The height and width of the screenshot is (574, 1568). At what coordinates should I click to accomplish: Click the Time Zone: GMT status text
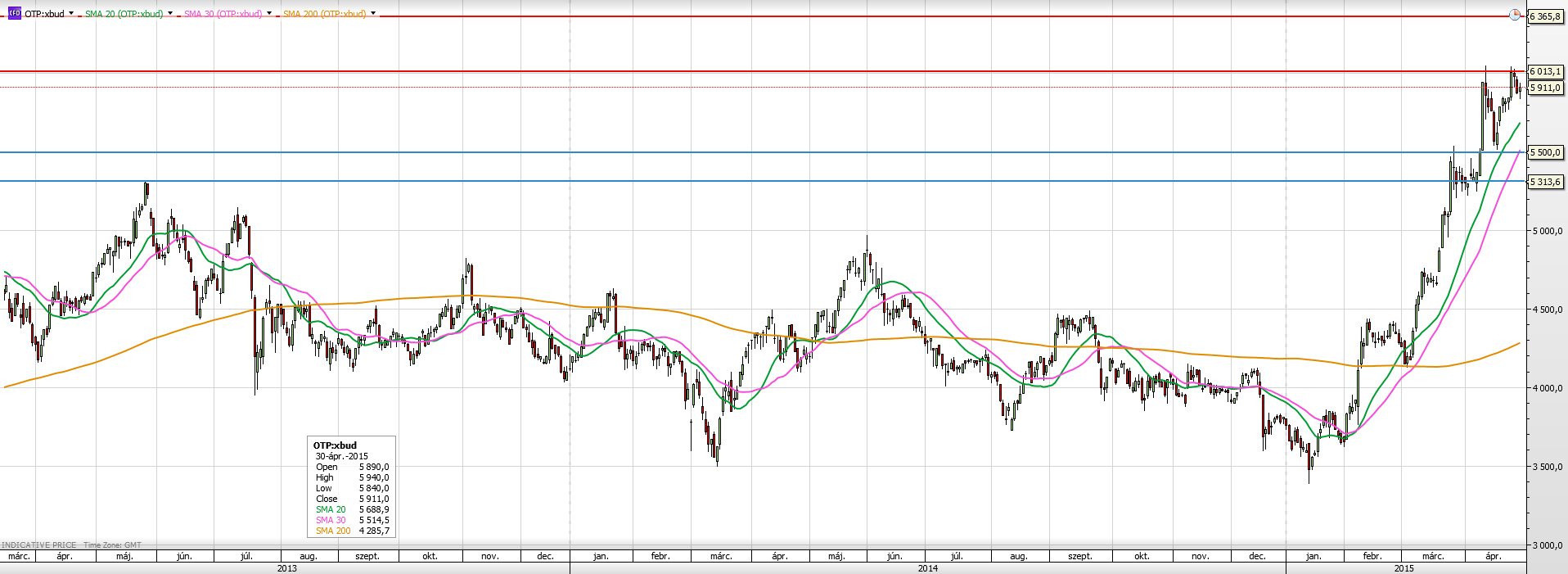tap(112, 545)
